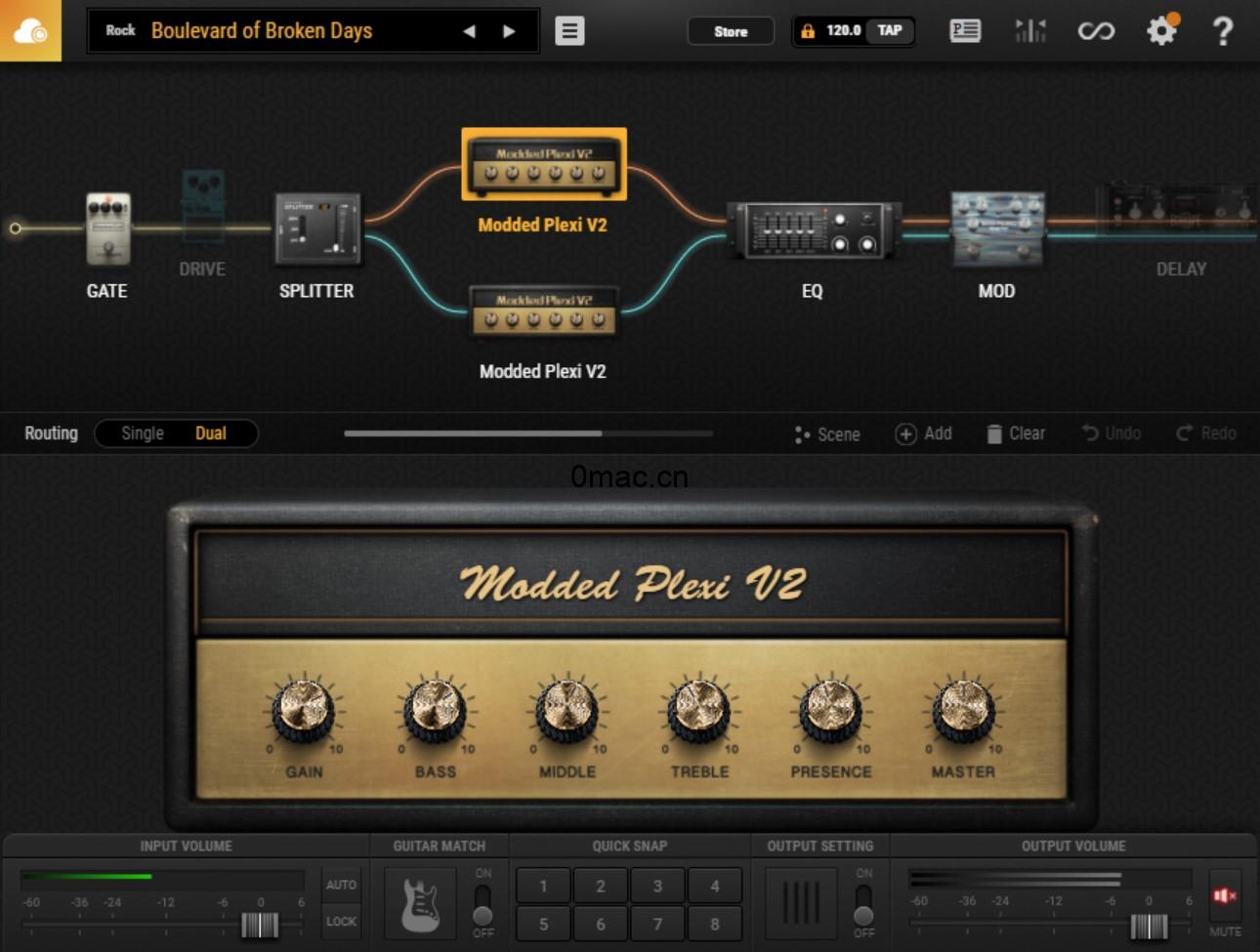
Task: Click the Rock genre label
Action: 120,30
